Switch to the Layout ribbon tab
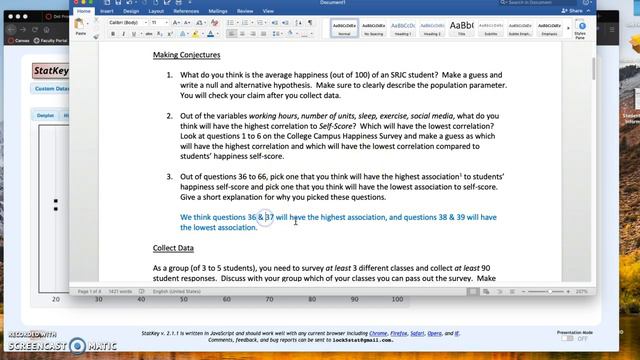 coord(156,11)
